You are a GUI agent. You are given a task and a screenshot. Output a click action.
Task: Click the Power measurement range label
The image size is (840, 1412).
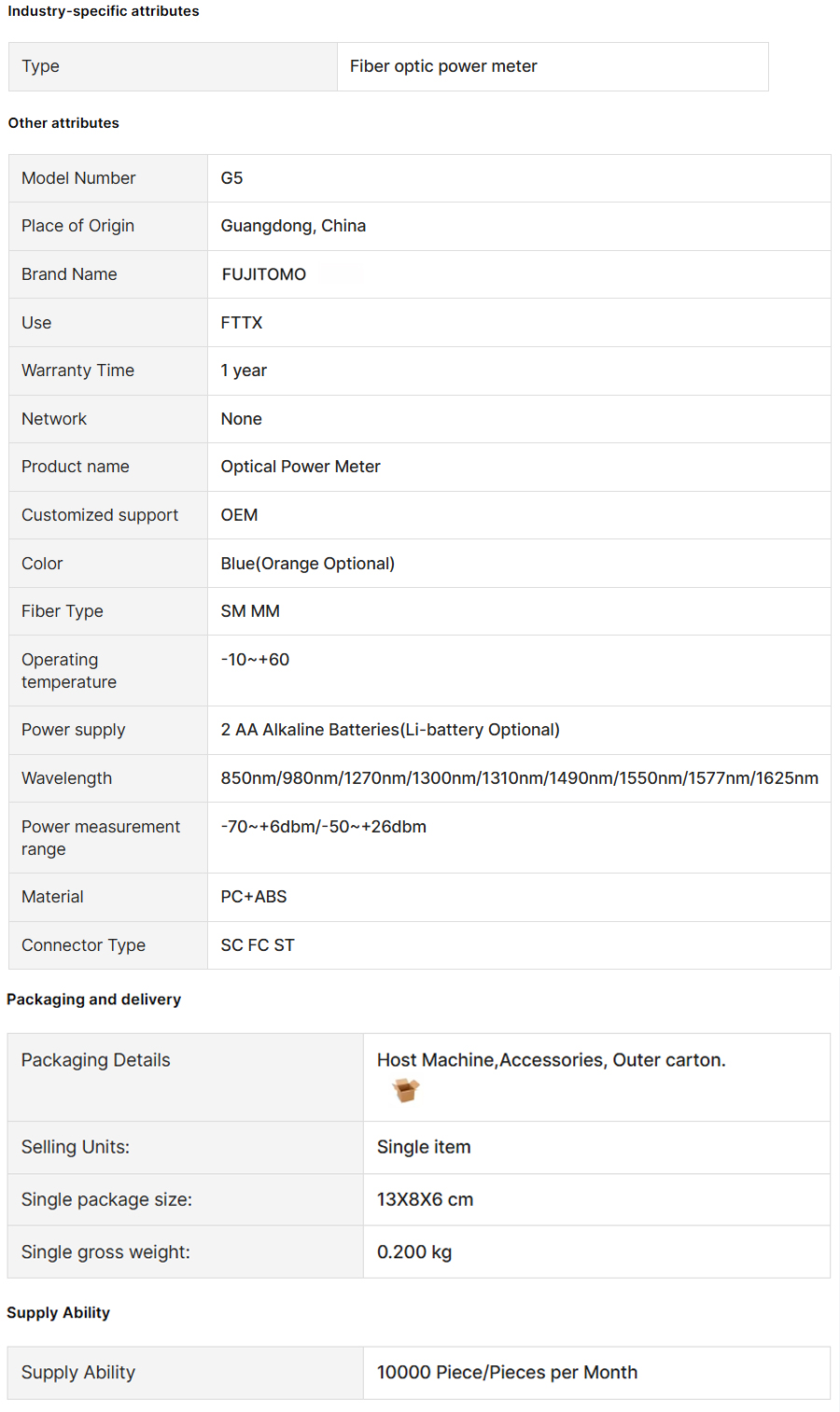coord(101,838)
